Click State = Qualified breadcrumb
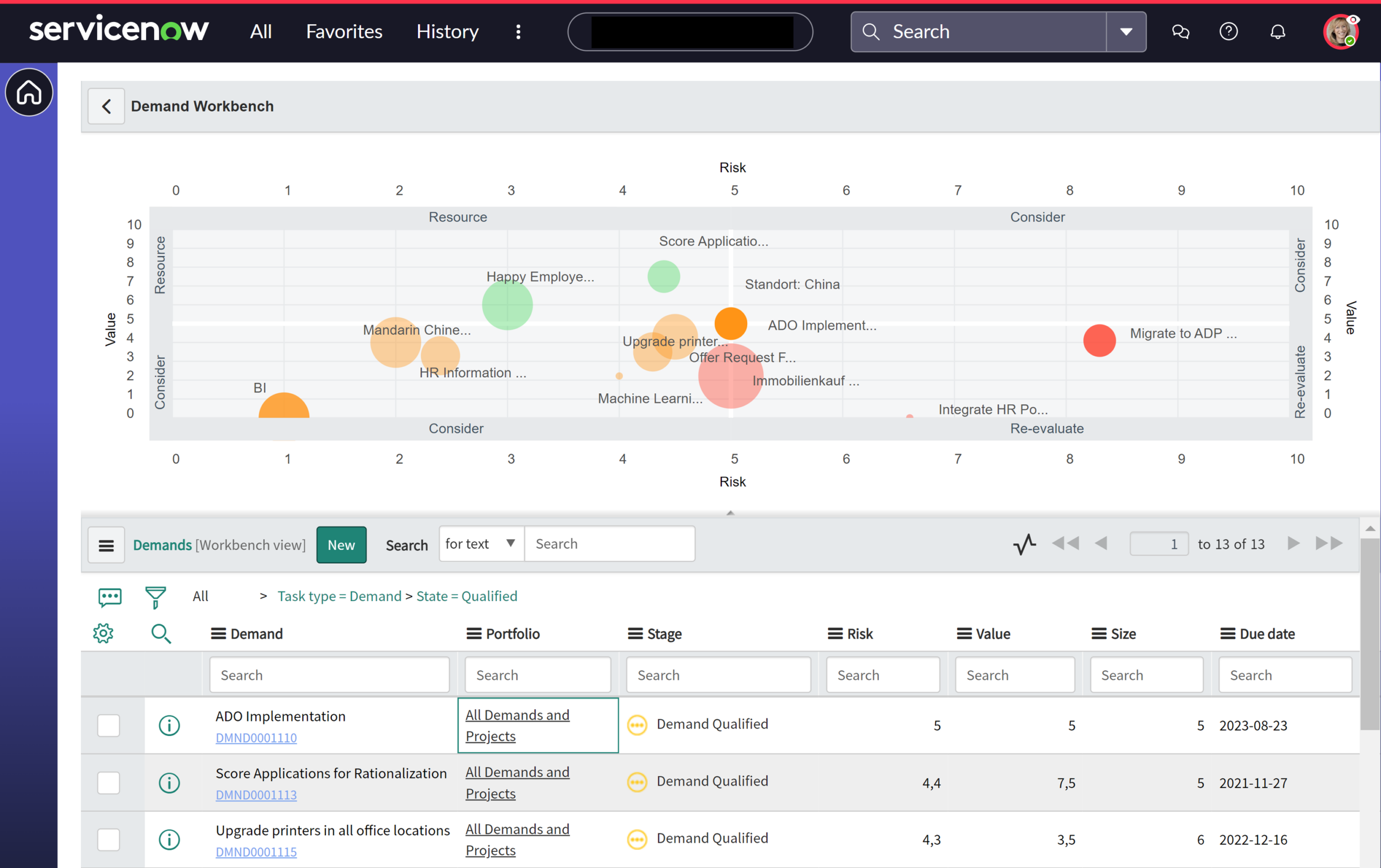 (x=467, y=596)
